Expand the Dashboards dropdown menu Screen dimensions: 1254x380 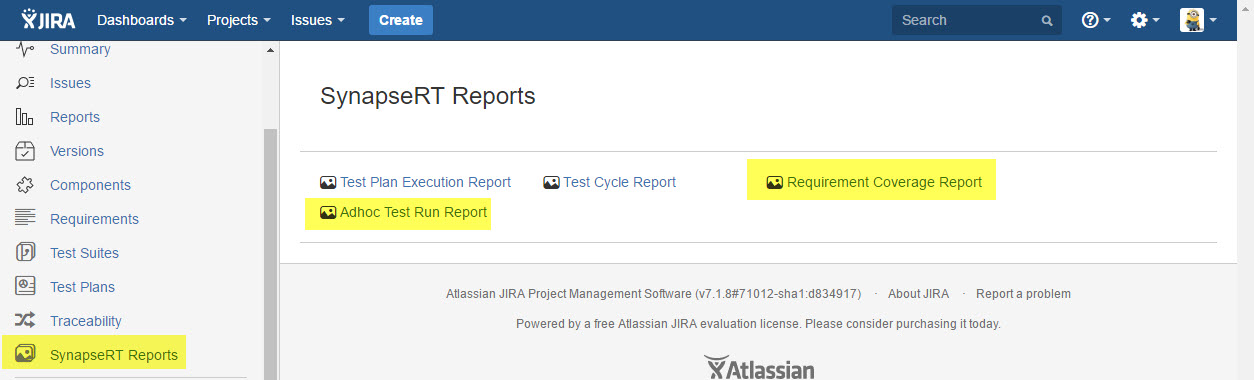click(x=142, y=20)
